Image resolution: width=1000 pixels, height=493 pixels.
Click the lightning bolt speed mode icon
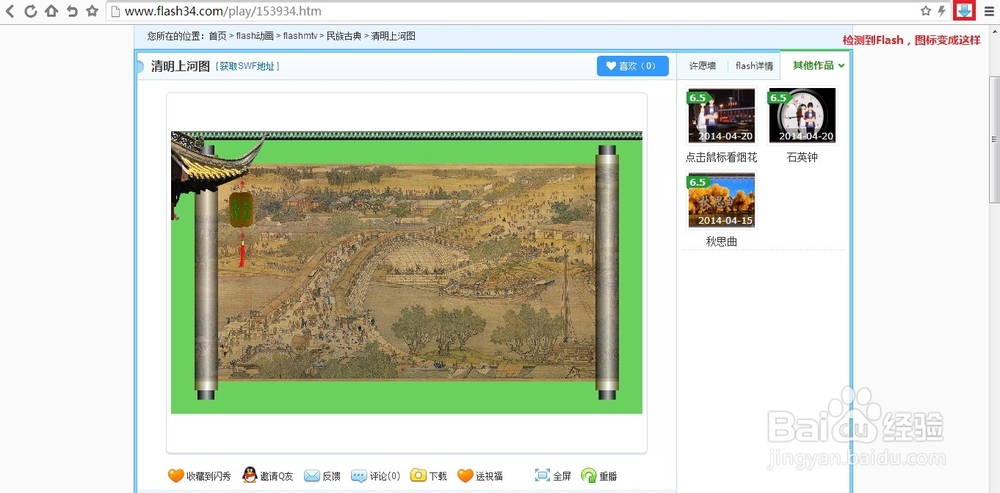click(x=942, y=11)
